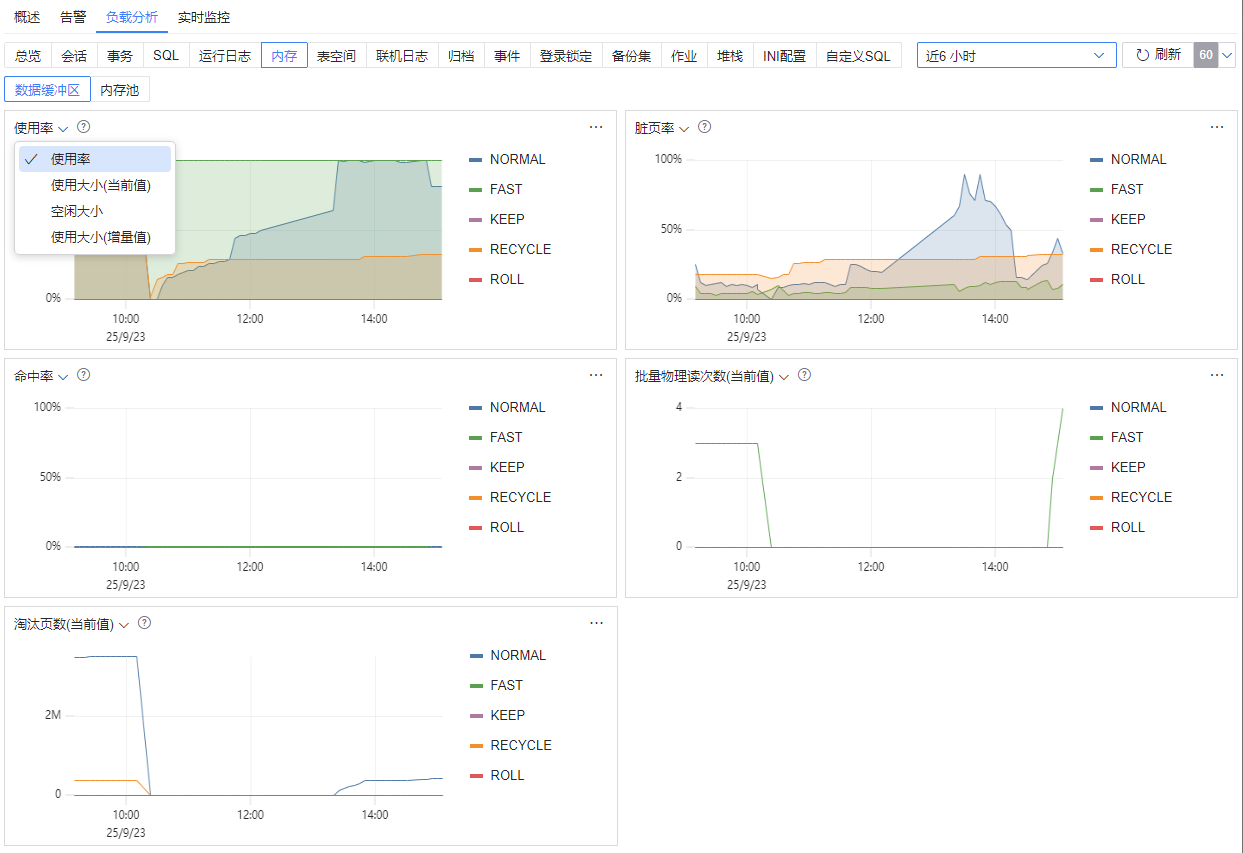Open help icon beside 淘汰页数 title
Viewport: 1243px width, 853px height.
coord(144,623)
